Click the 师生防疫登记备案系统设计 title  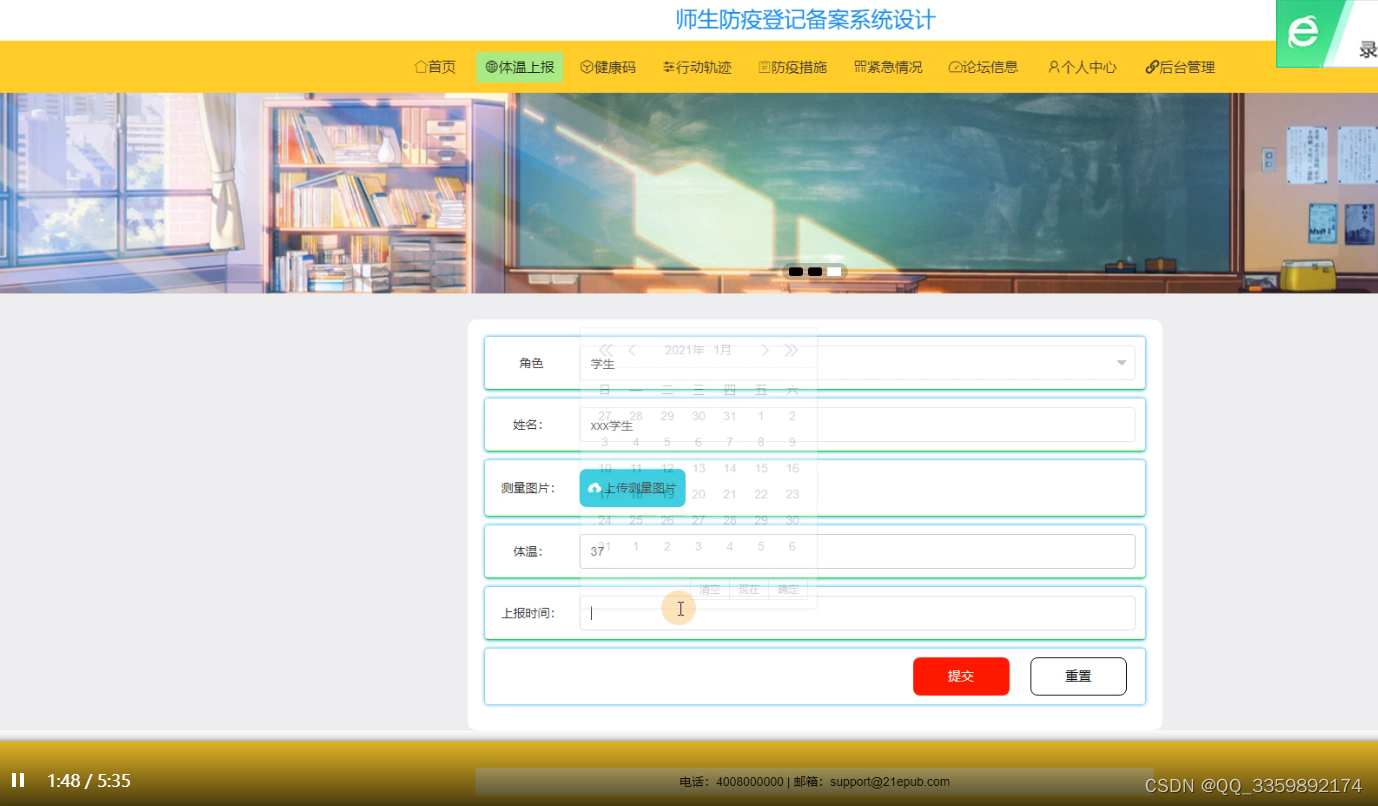806,20
